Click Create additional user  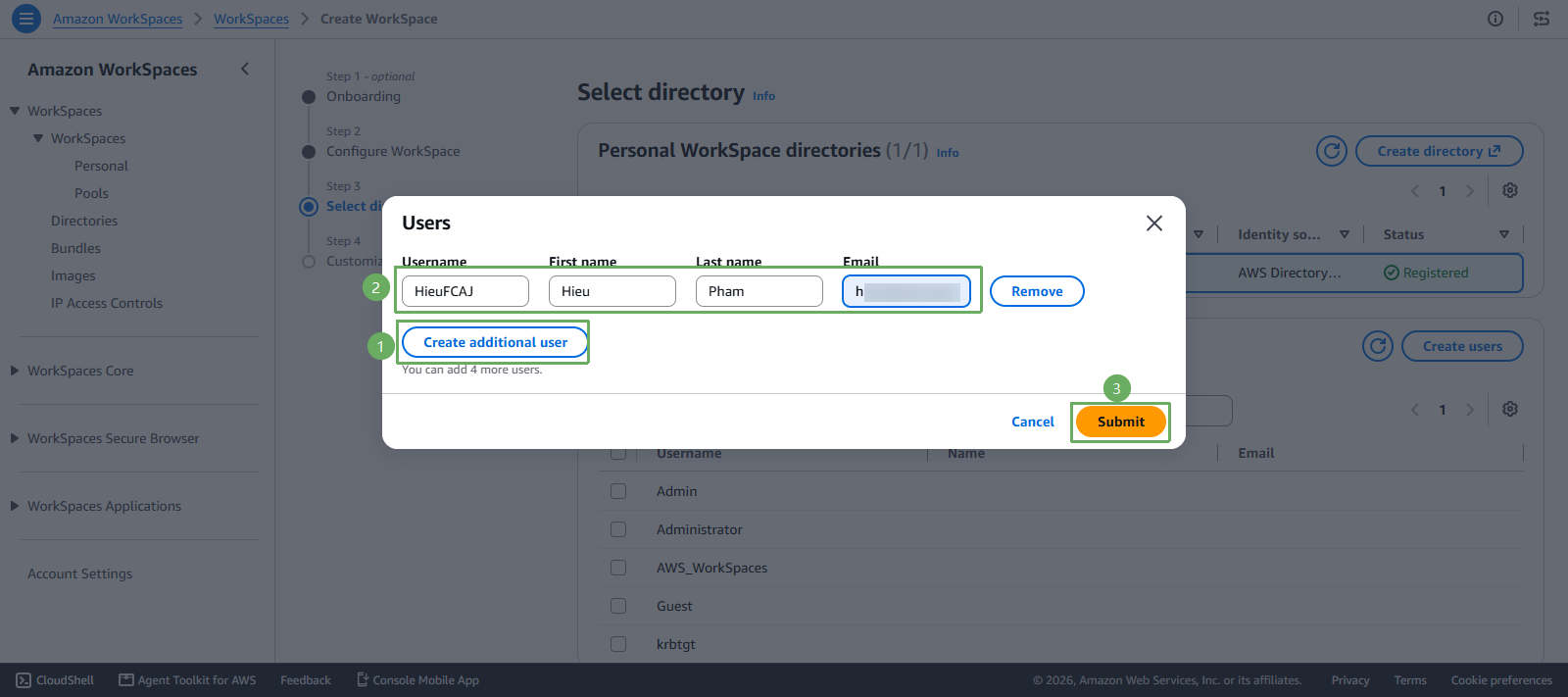point(495,342)
